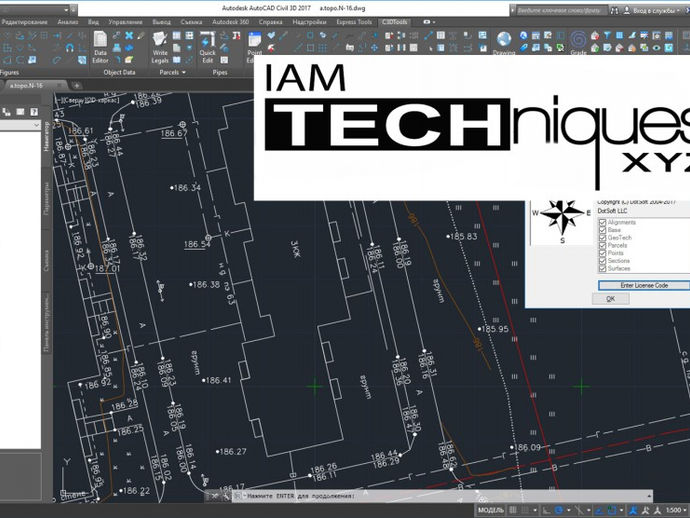The image size is (690, 518).
Task: Click the keyword search input field
Action: pos(560,10)
